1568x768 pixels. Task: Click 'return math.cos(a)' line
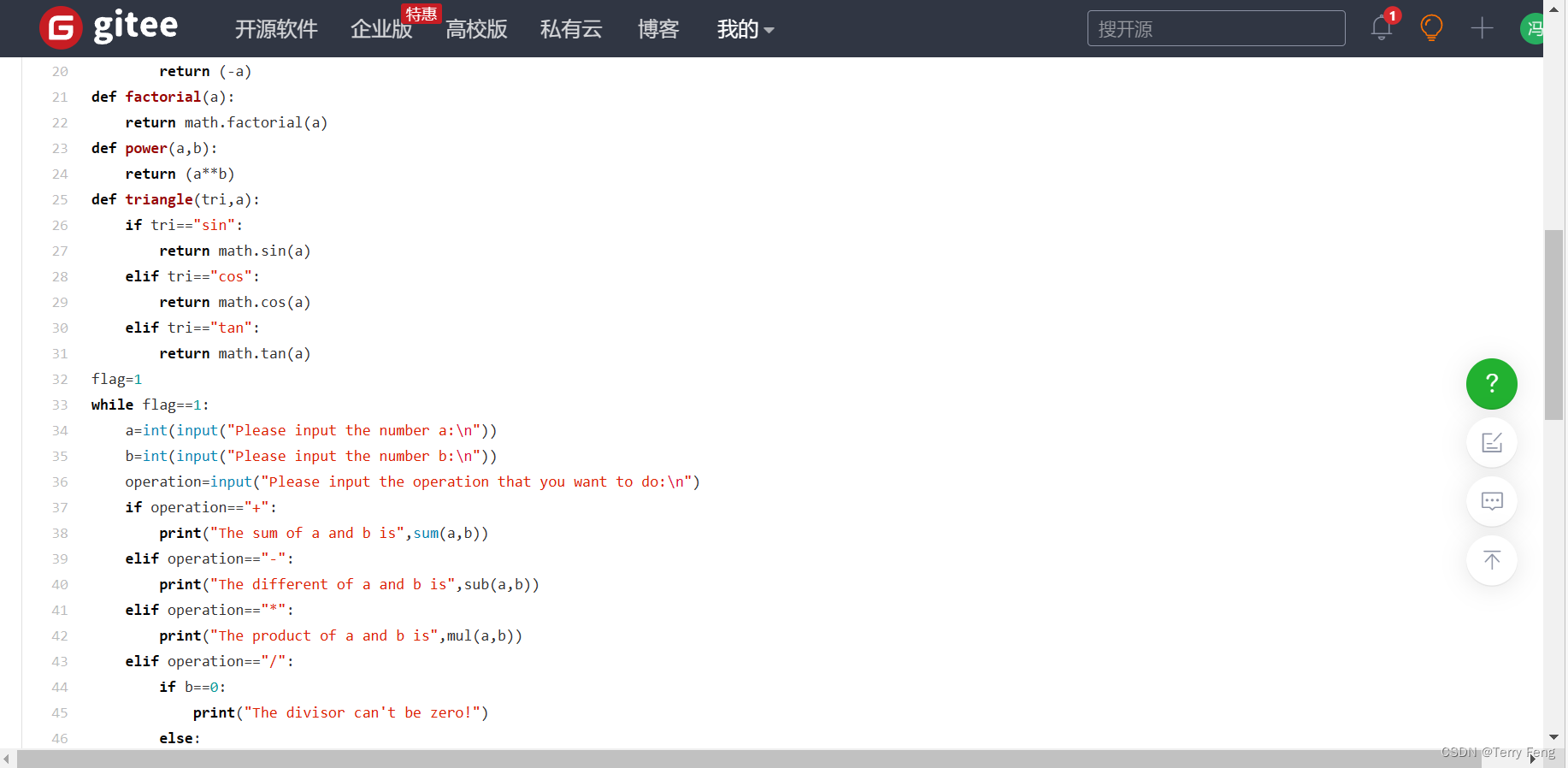235,303
